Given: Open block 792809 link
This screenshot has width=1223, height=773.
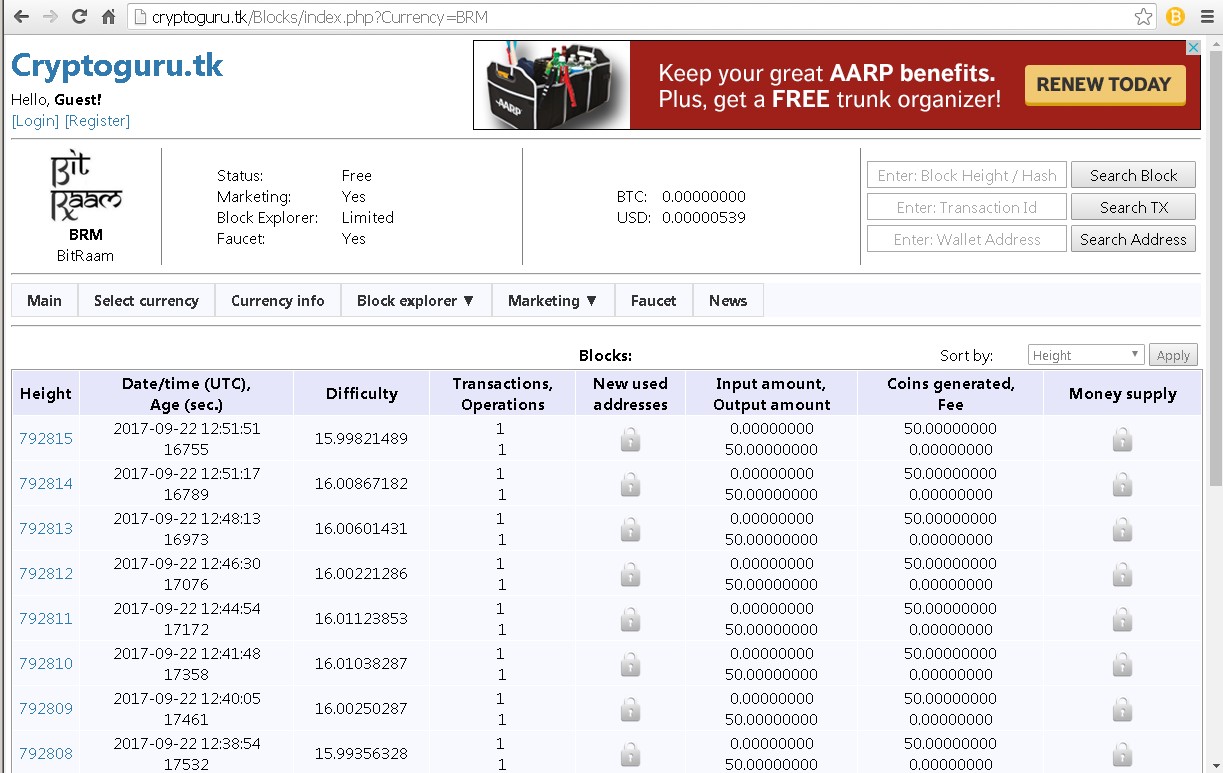Looking at the screenshot, I should point(46,708).
